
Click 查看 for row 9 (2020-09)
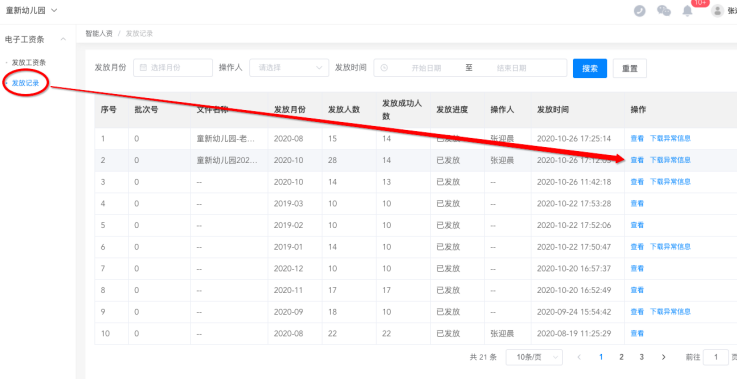(637, 311)
